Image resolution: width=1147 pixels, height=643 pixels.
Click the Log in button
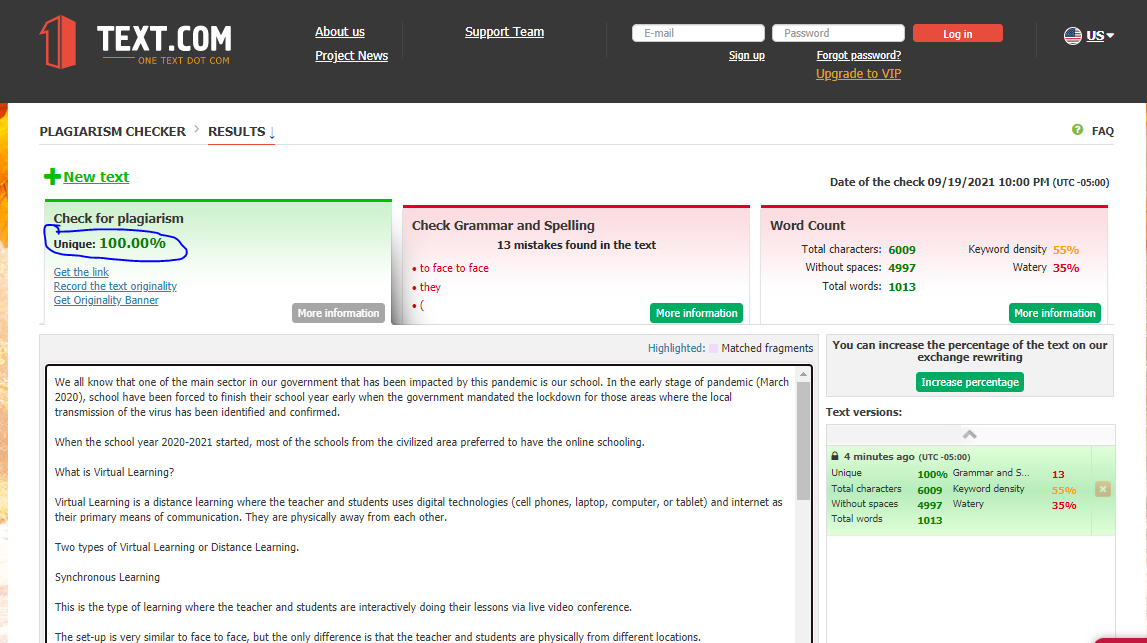(x=958, y=34)
